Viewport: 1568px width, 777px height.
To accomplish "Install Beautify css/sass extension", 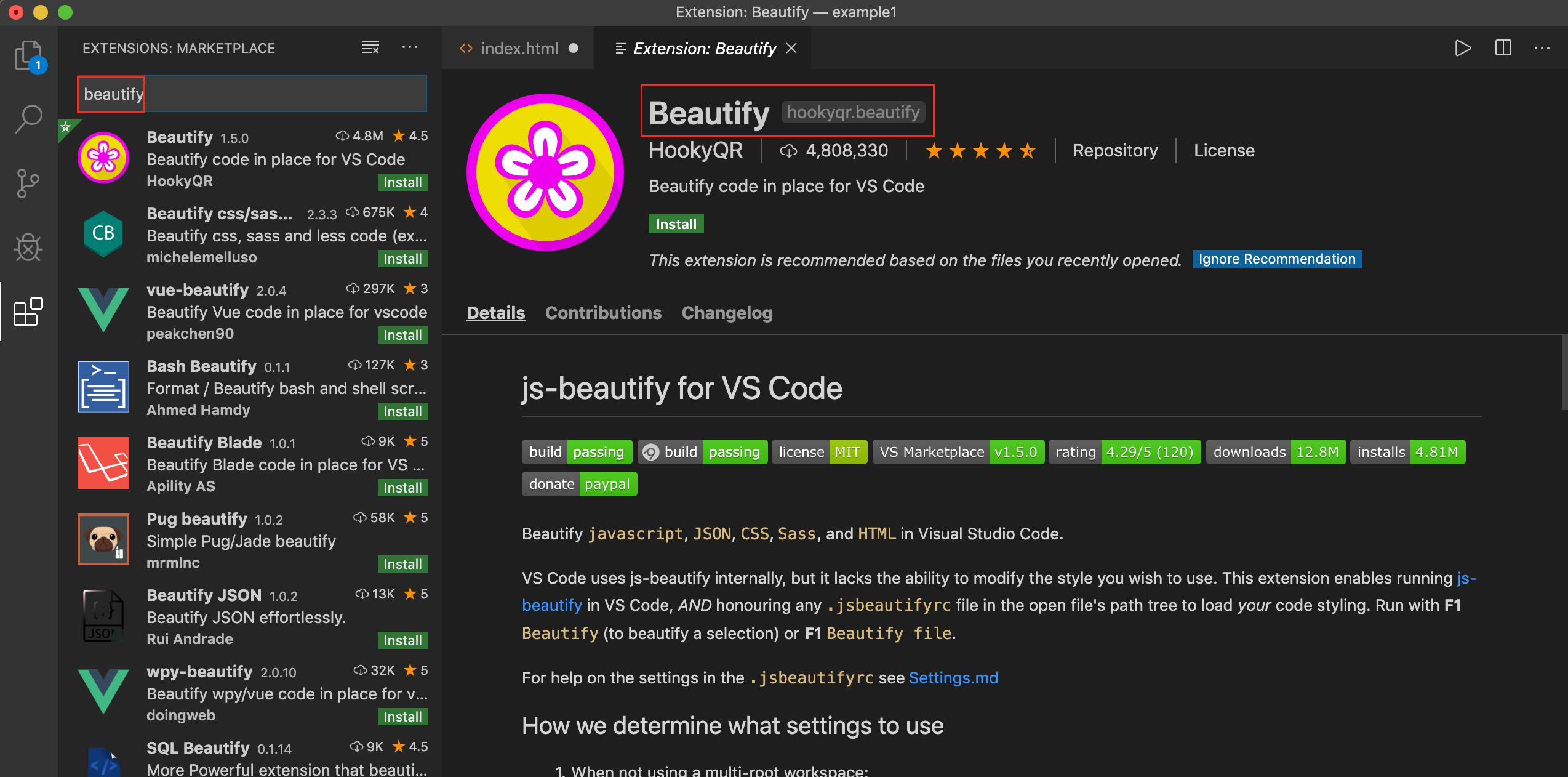I will tap(402, 259).
